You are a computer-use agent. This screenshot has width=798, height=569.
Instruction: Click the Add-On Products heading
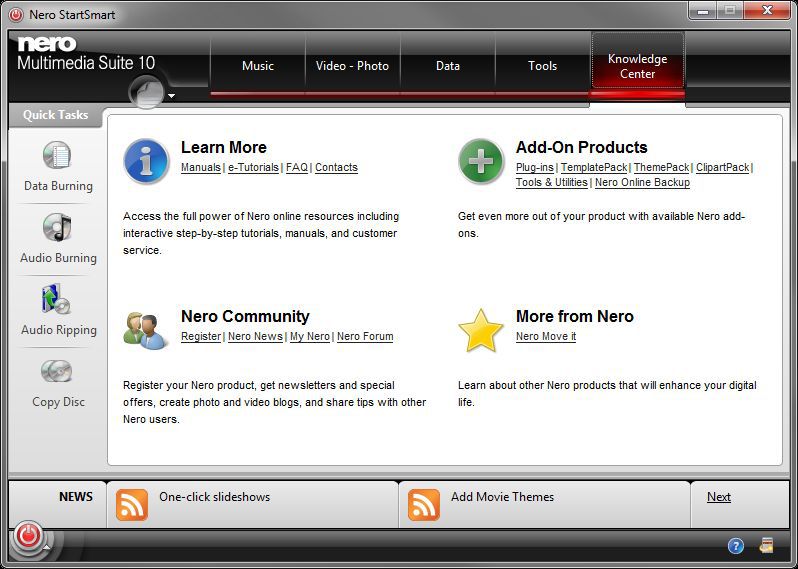pos(582,147)
